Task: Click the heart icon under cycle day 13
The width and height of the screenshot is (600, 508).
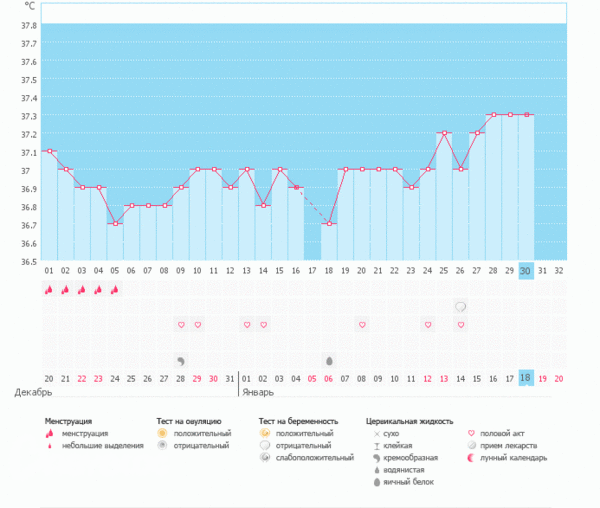Action: pyautogui.click(x=247, y=325)
